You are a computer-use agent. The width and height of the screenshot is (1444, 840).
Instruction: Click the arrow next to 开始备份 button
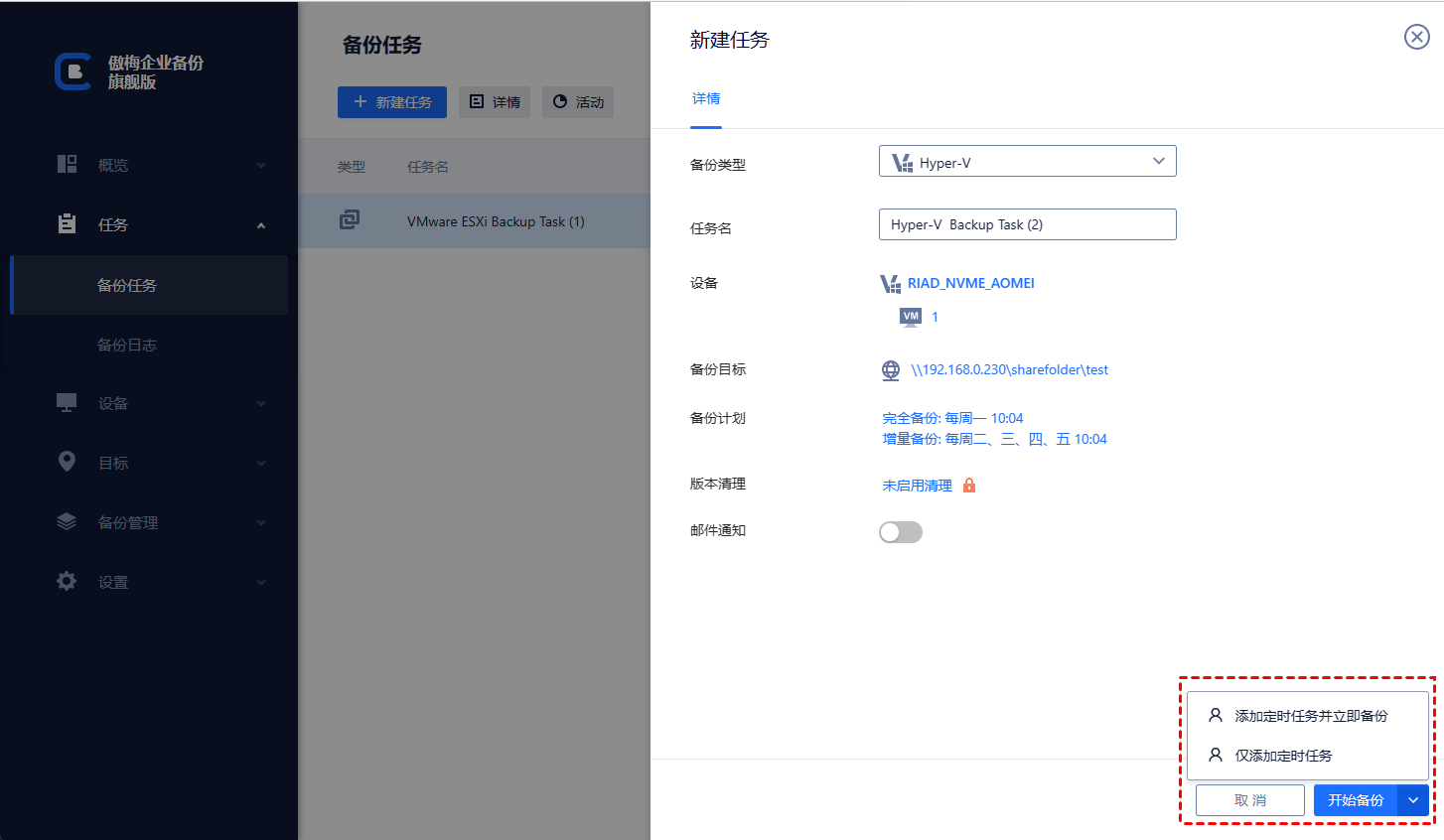coord(1413,800)
